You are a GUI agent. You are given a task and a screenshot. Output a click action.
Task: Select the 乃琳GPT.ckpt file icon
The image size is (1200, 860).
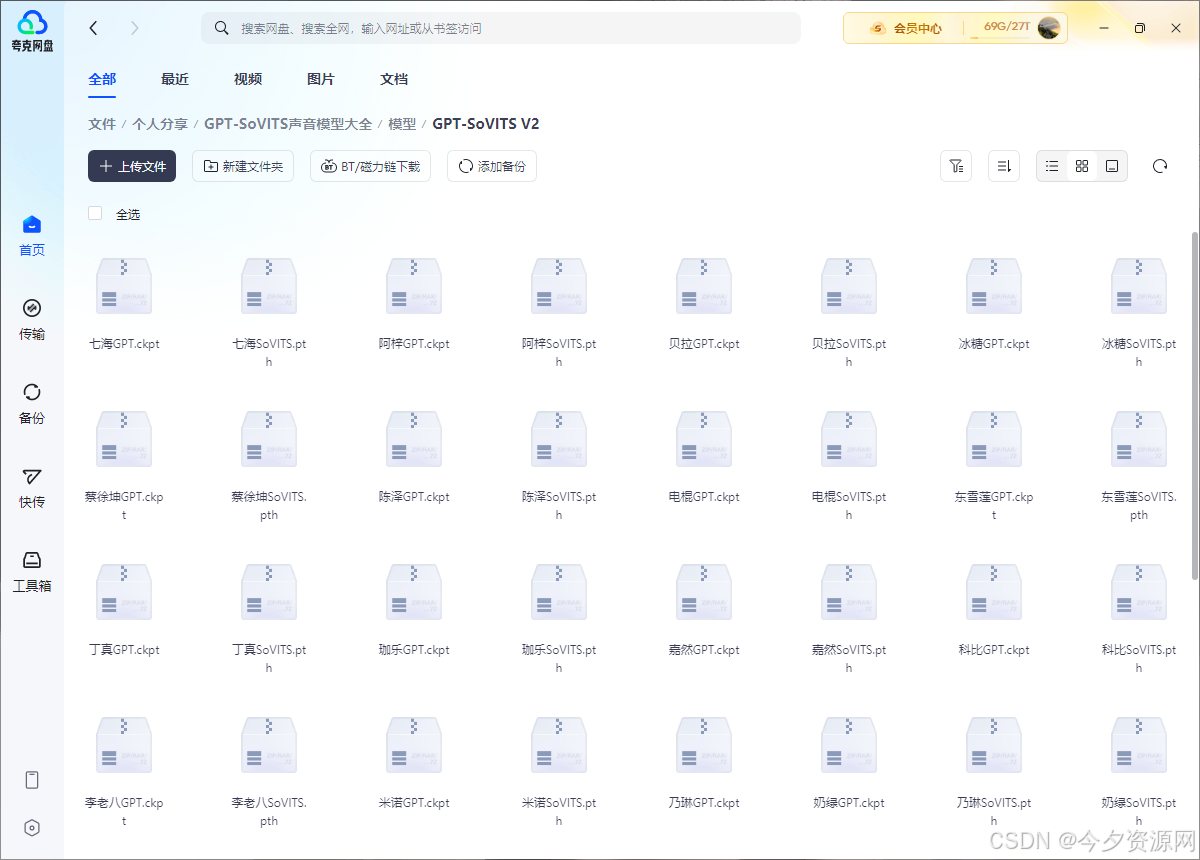click(704, 745)
